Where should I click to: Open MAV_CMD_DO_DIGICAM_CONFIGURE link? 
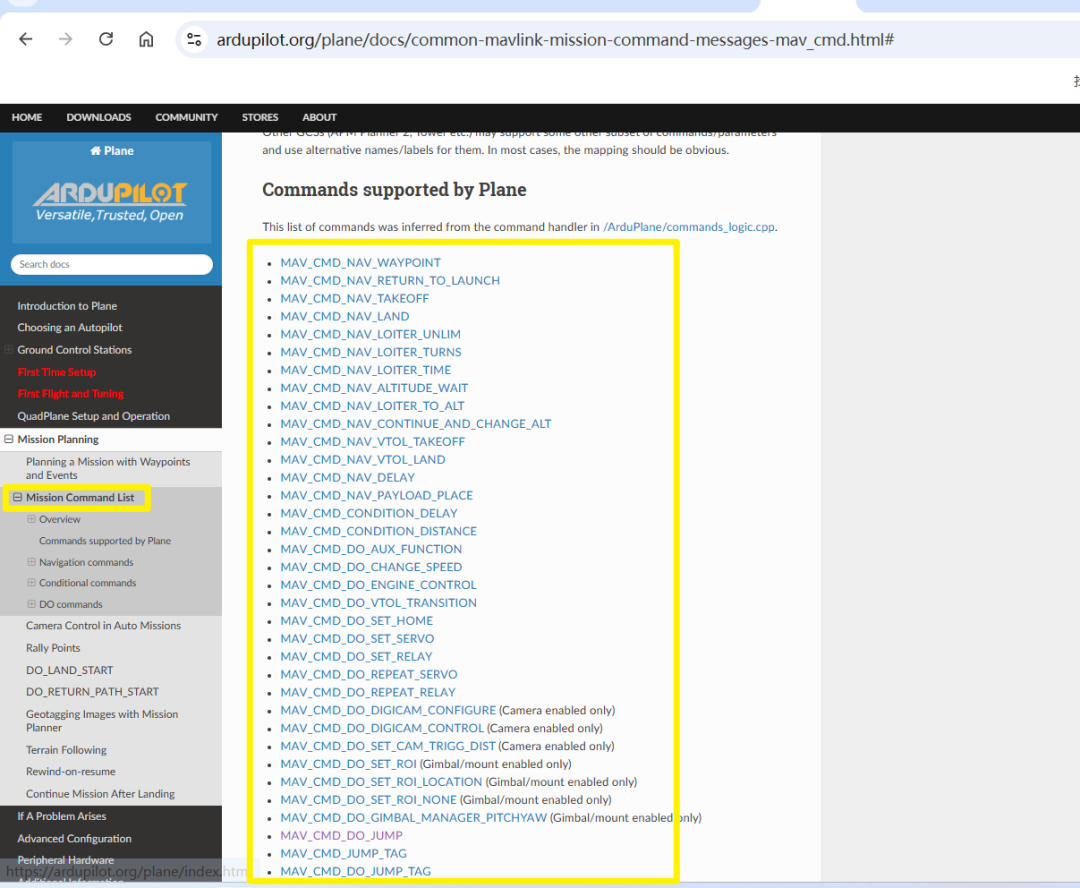pyautogui.click(x=388, y=710)
